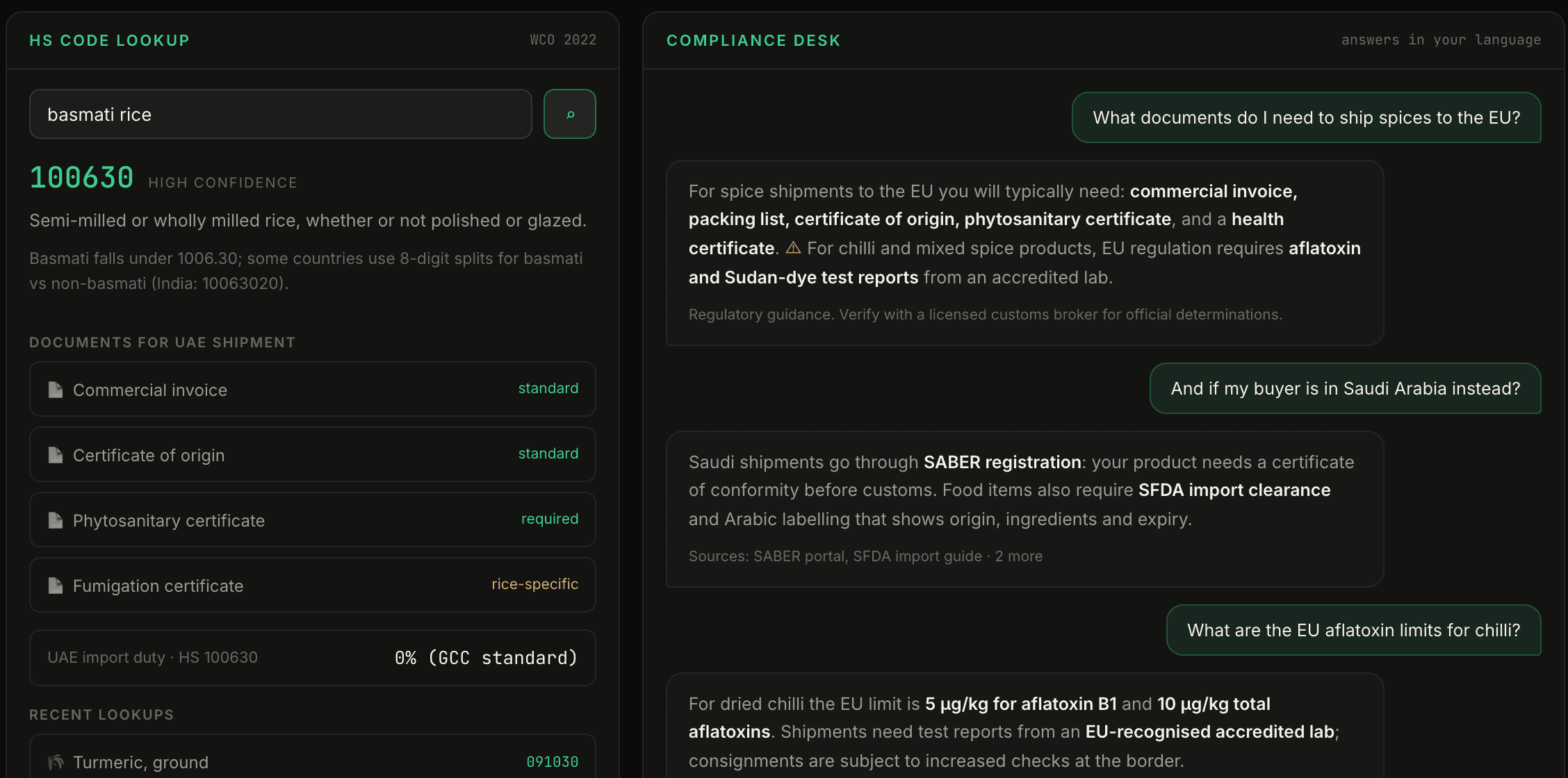Viewport: 1568px width, 778px height.
Task: Click the HIGH CONFIDENCE label
Action: tap(222, 183)
